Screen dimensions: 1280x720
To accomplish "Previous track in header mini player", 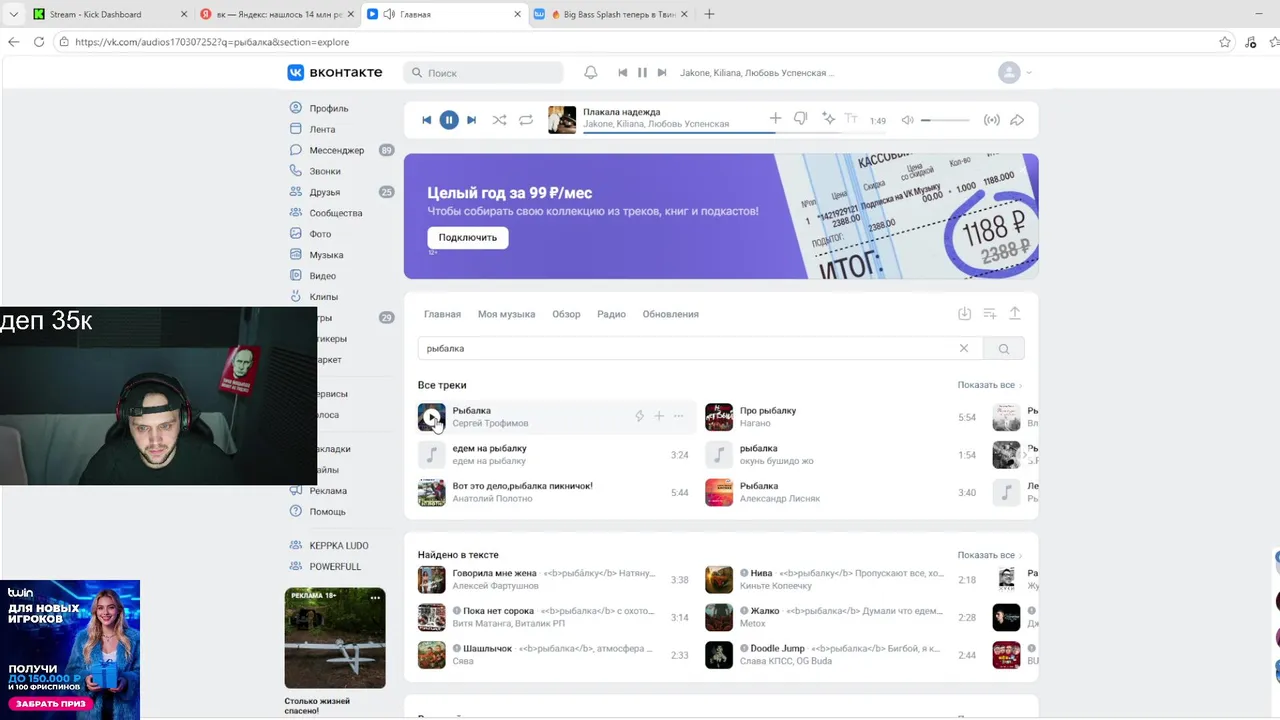I will [623, 73].
